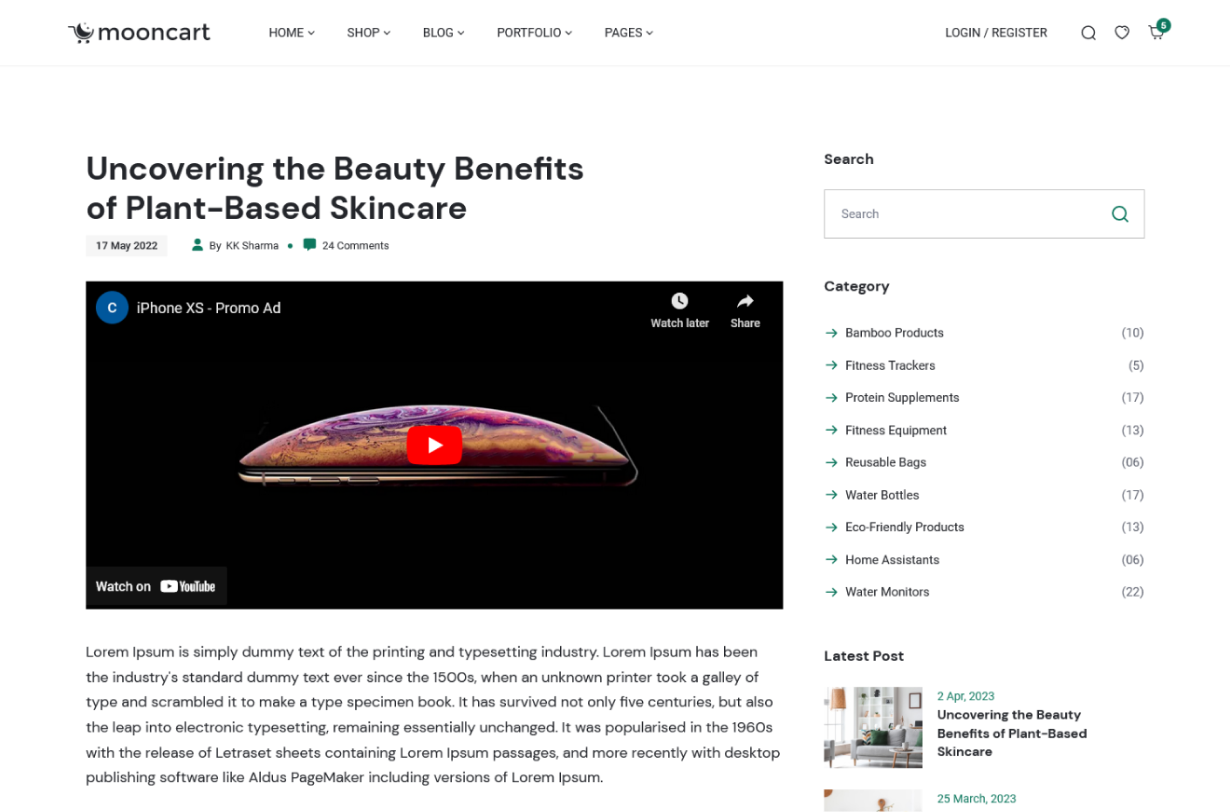This screenshot has width=1230, height=812.
Task: Expand the Home dropdown menu
Action: (291, 33)
